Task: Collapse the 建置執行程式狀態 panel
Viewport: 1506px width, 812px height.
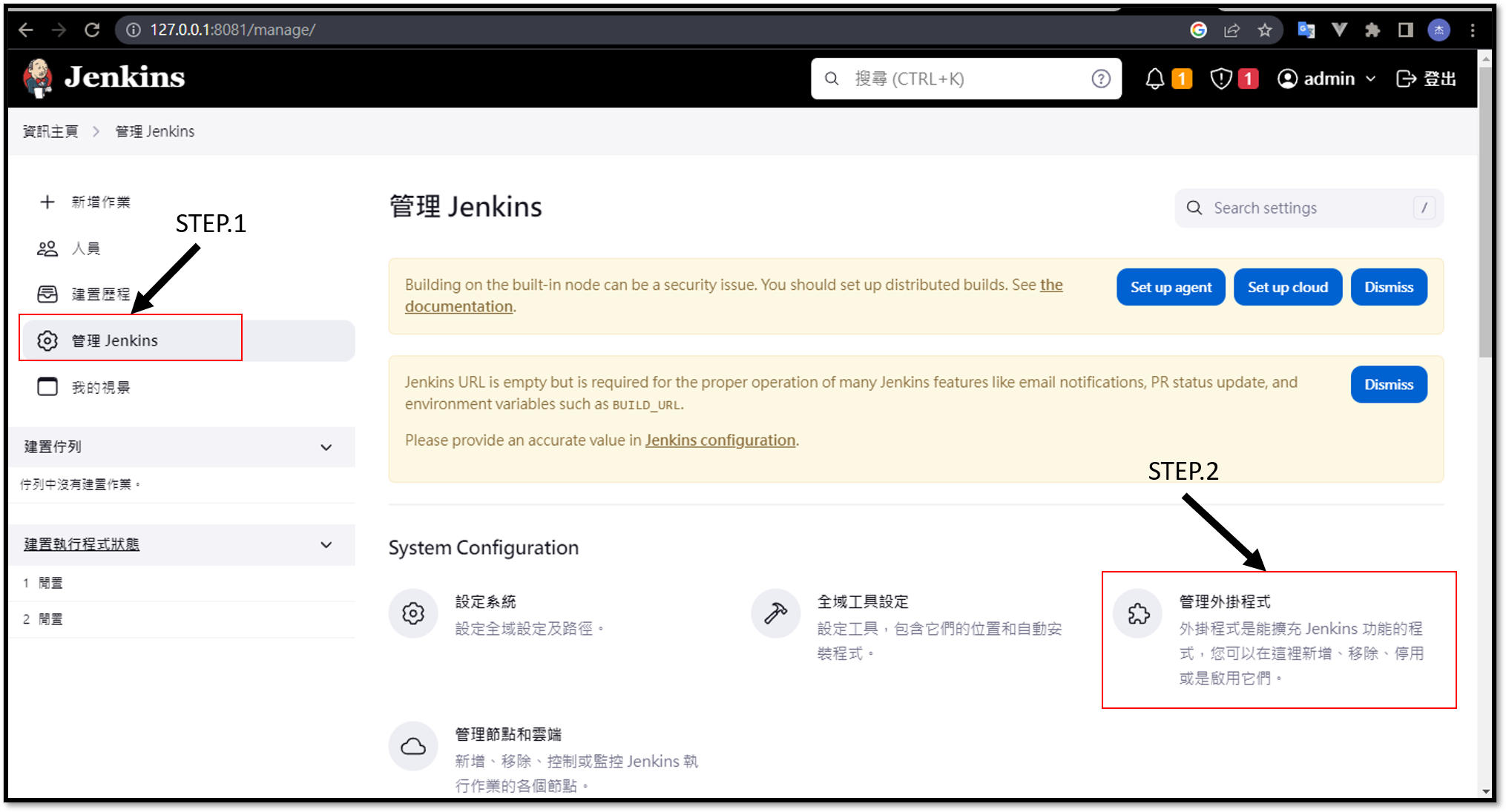Action: [x=326, y=545]
